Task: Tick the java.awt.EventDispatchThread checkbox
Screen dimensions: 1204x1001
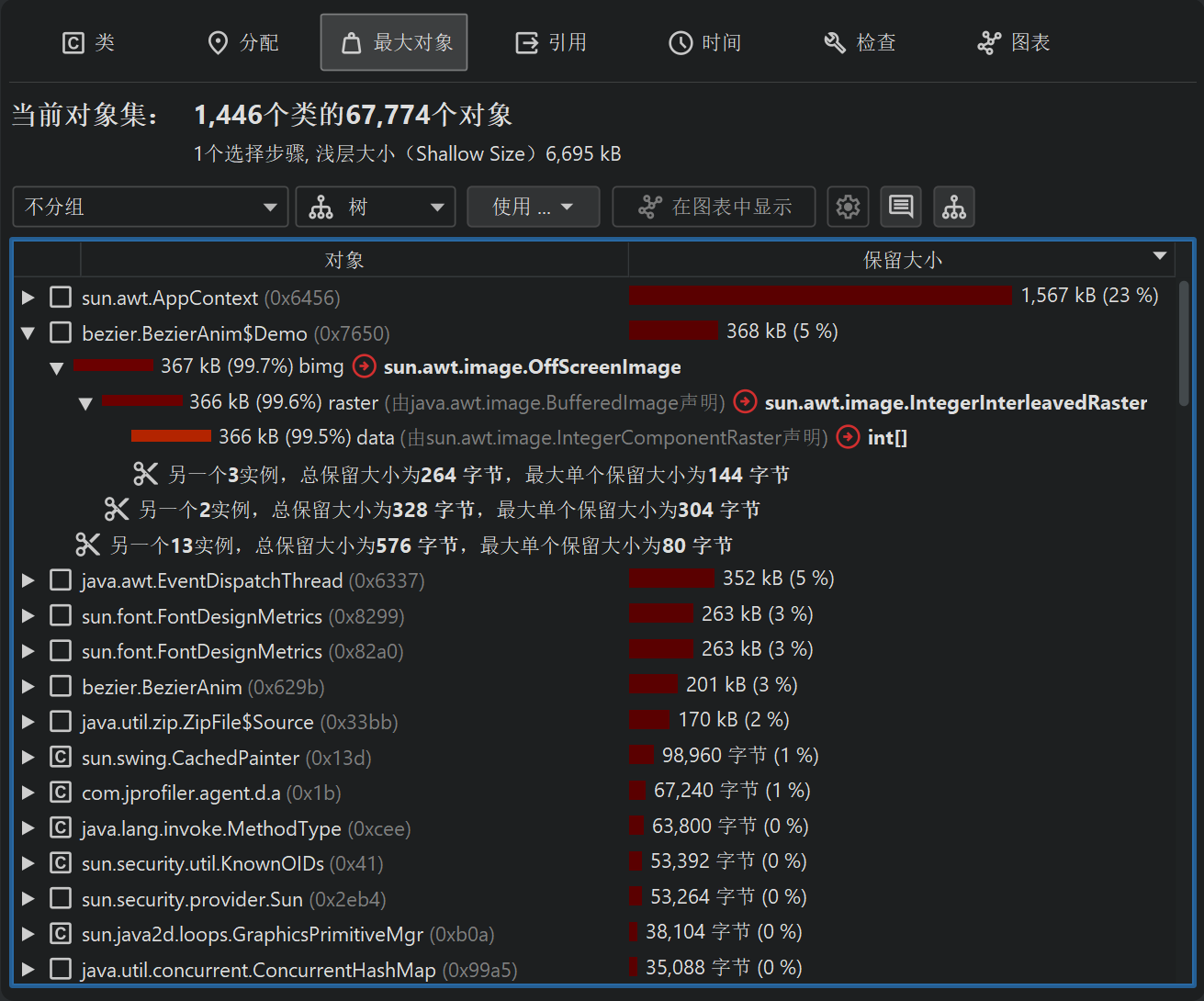Action: [x=61, y=580]
